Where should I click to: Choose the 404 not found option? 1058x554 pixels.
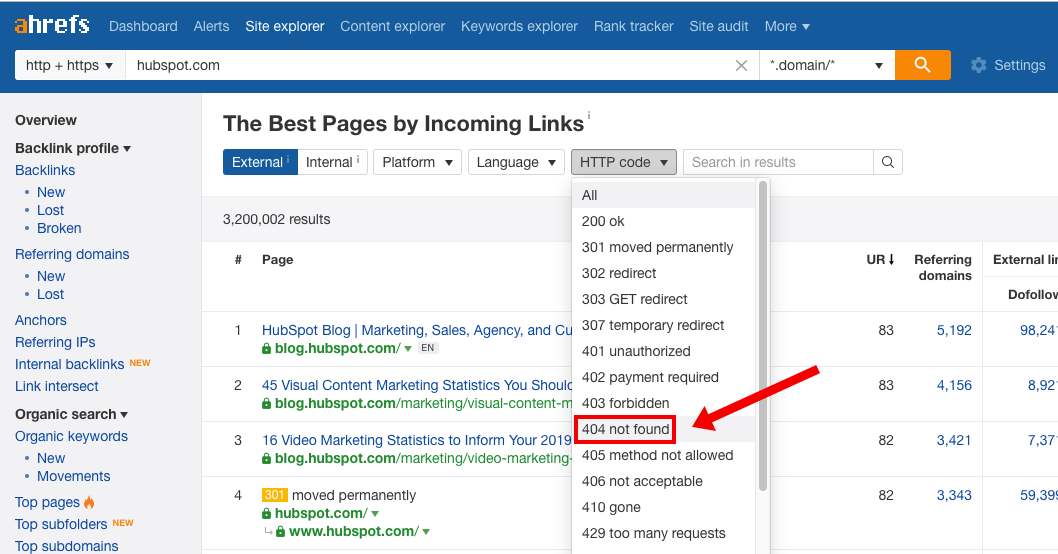tap(663, 429)
